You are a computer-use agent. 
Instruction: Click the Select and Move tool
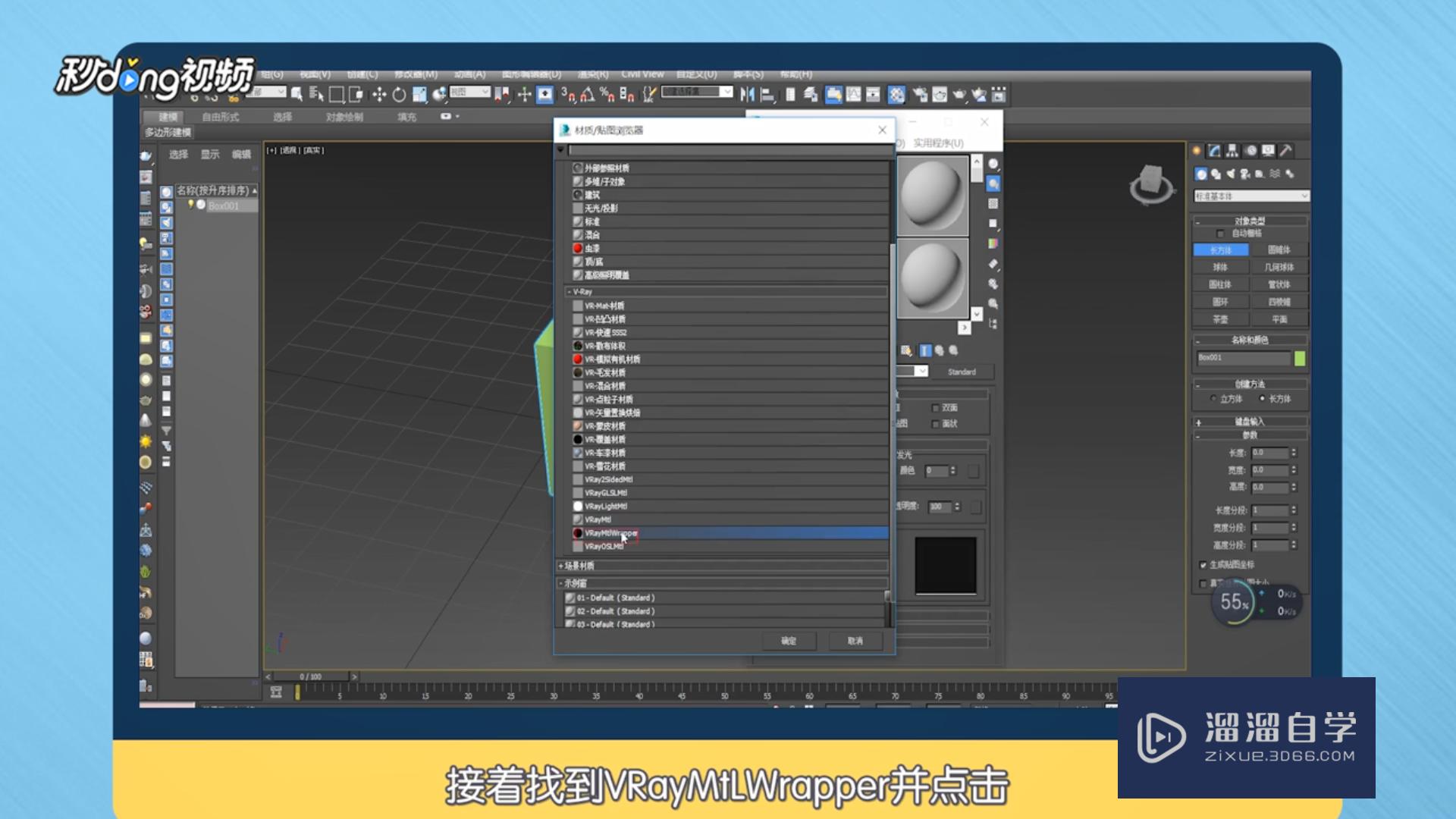click(x=379, y=95)
